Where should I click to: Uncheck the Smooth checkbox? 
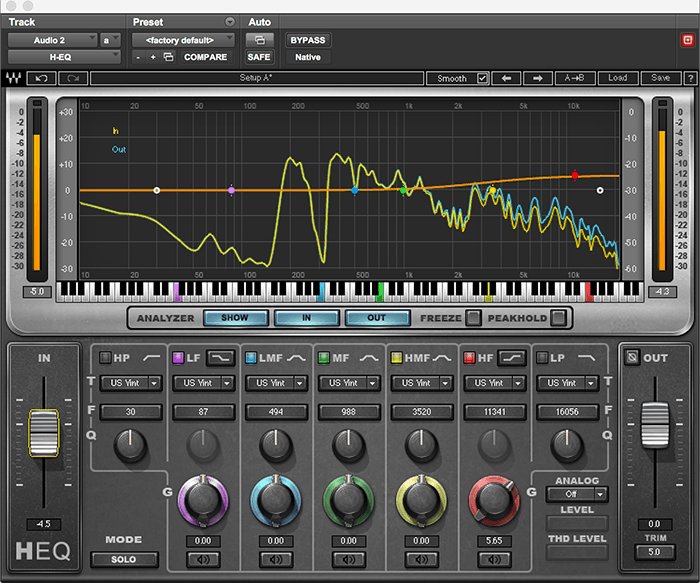(482, 78)
